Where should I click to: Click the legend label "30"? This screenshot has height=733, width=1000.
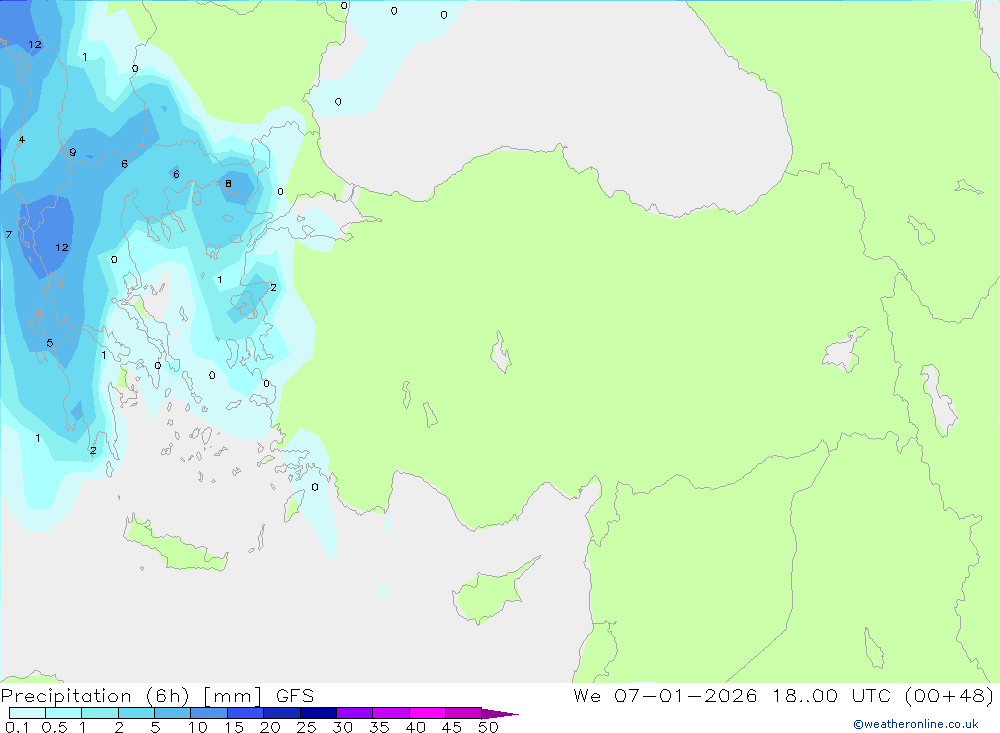[x=342, y=727]
